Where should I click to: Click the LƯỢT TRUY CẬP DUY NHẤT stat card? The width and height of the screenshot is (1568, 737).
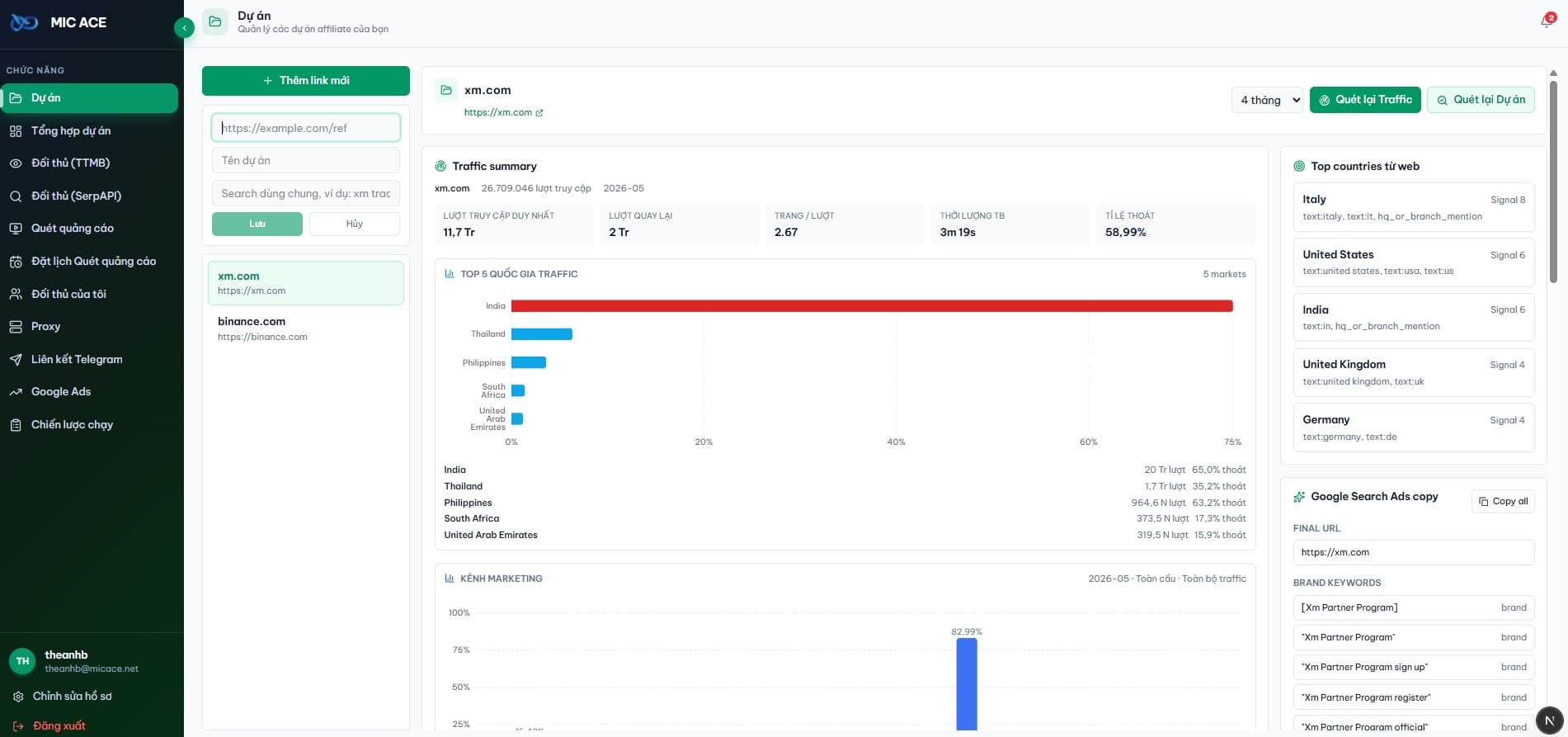(x=514, y=224)
